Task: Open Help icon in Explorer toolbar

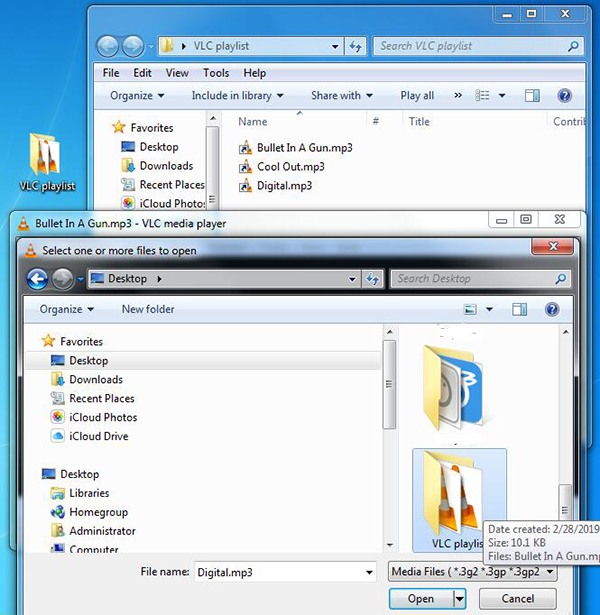Action: coord(564,95)
